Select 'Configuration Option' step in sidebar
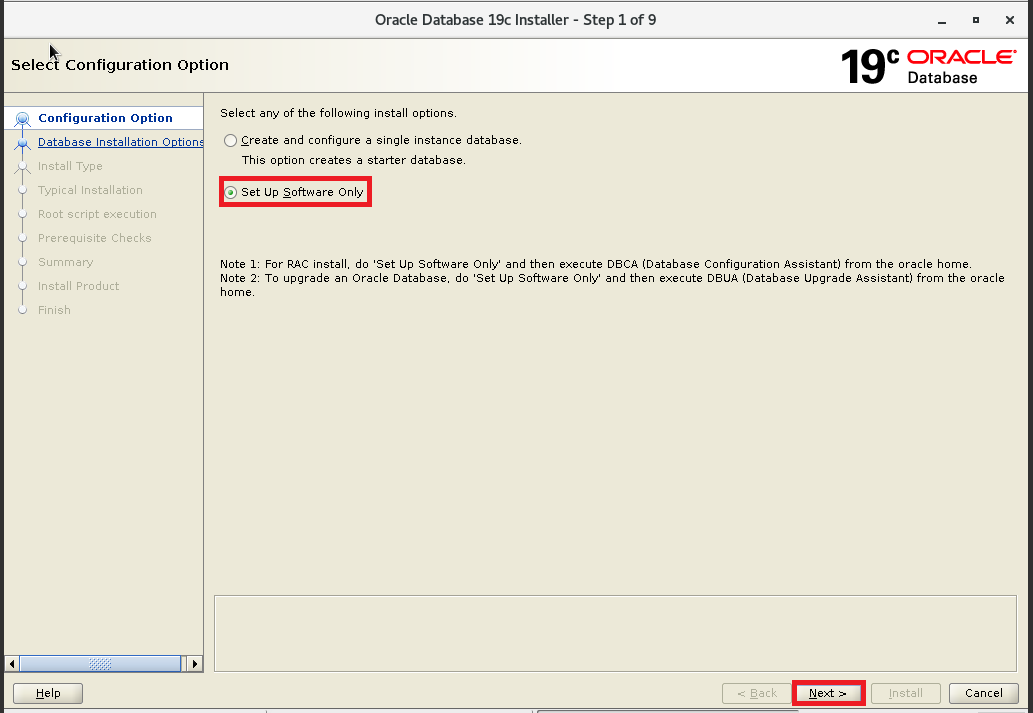Viewport: 1033px width, 713px height. (x=105, y=118)
